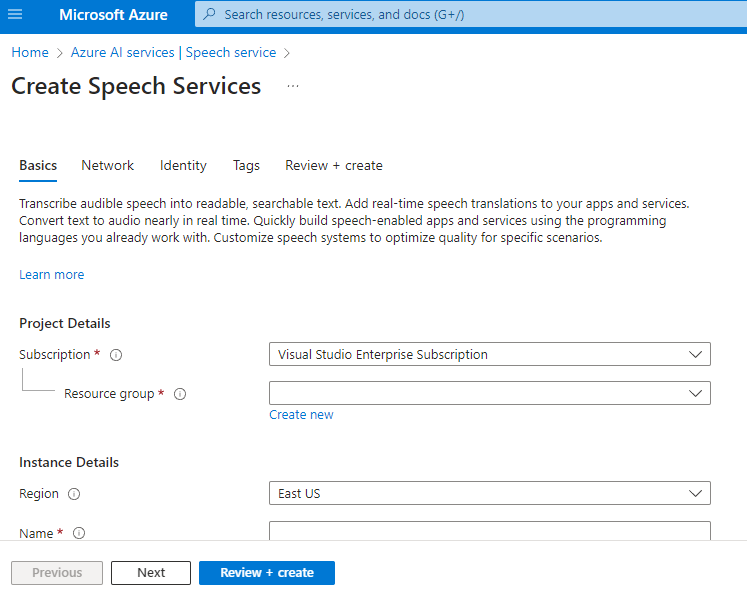The width and height of the screenshot is (747, 599).
Task: Open the Identity tab
Action: [183, 166]
